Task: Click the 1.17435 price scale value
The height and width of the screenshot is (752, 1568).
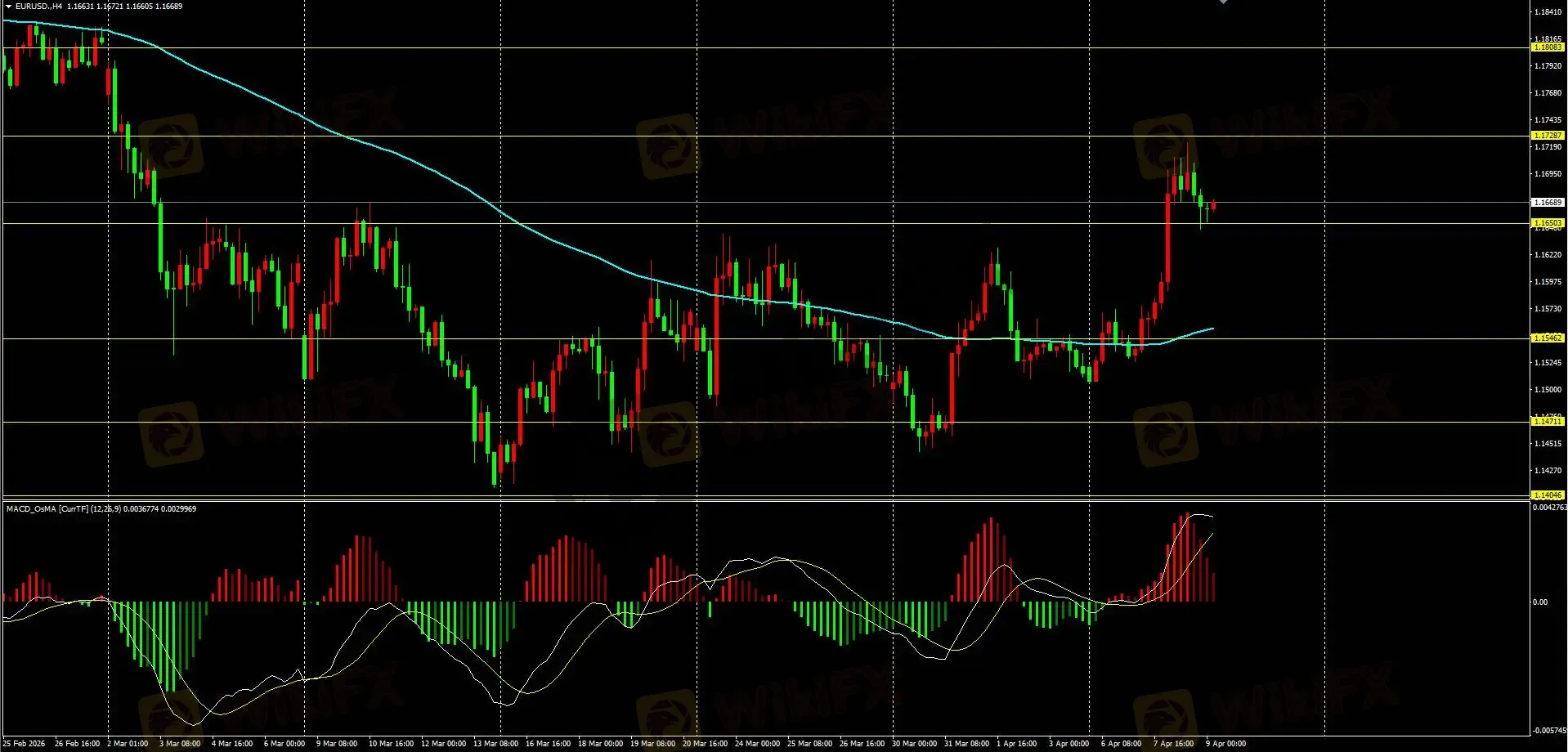Action: (x=1548, y=120)
